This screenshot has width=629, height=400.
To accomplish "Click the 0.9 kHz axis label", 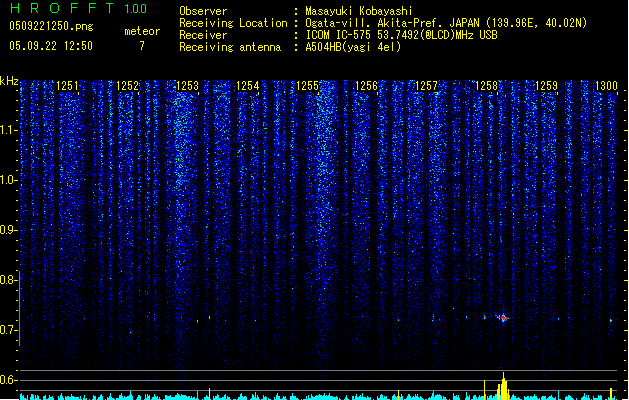I will [x=8, y=230].
